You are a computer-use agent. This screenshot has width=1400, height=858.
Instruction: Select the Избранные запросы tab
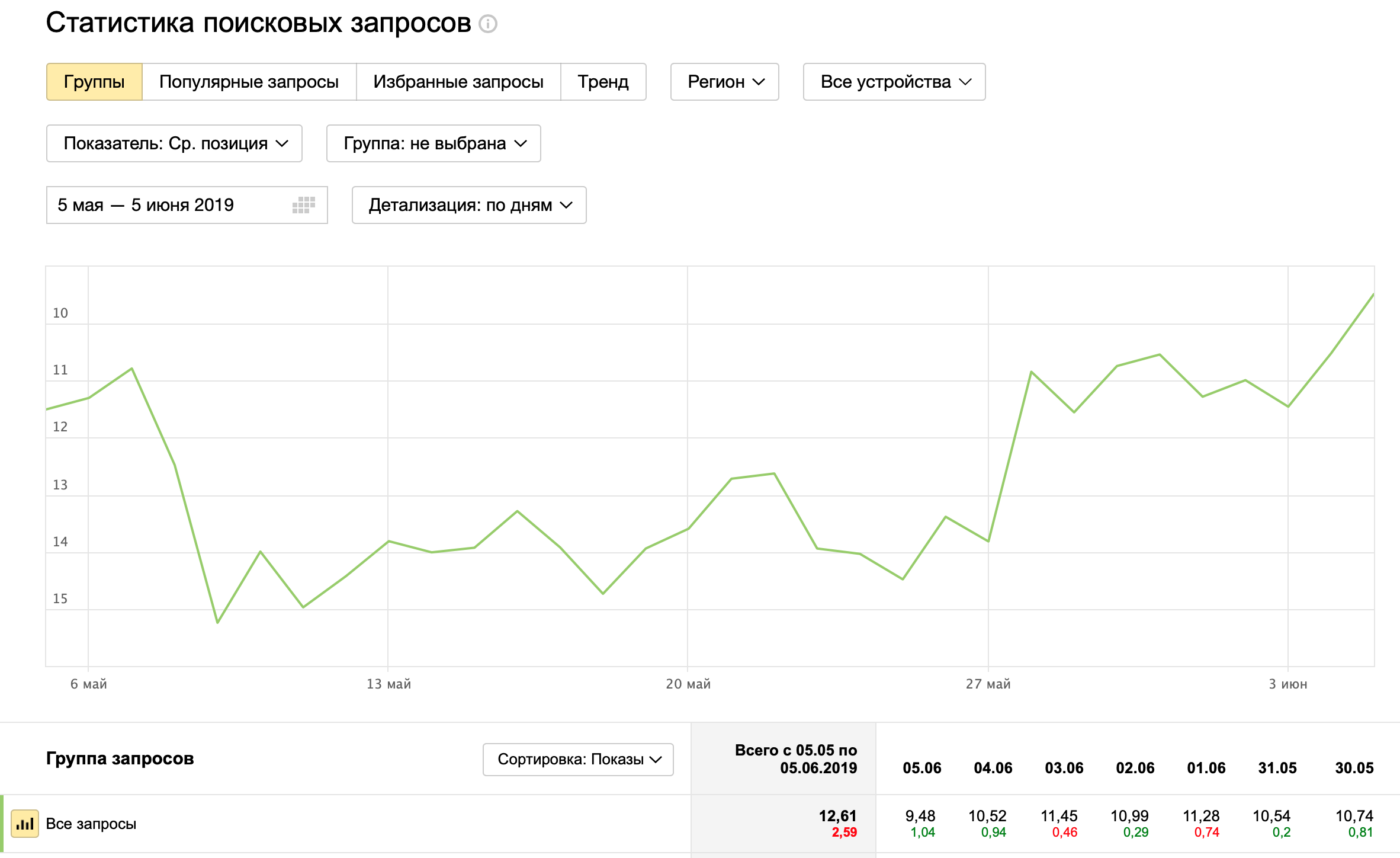458,82
